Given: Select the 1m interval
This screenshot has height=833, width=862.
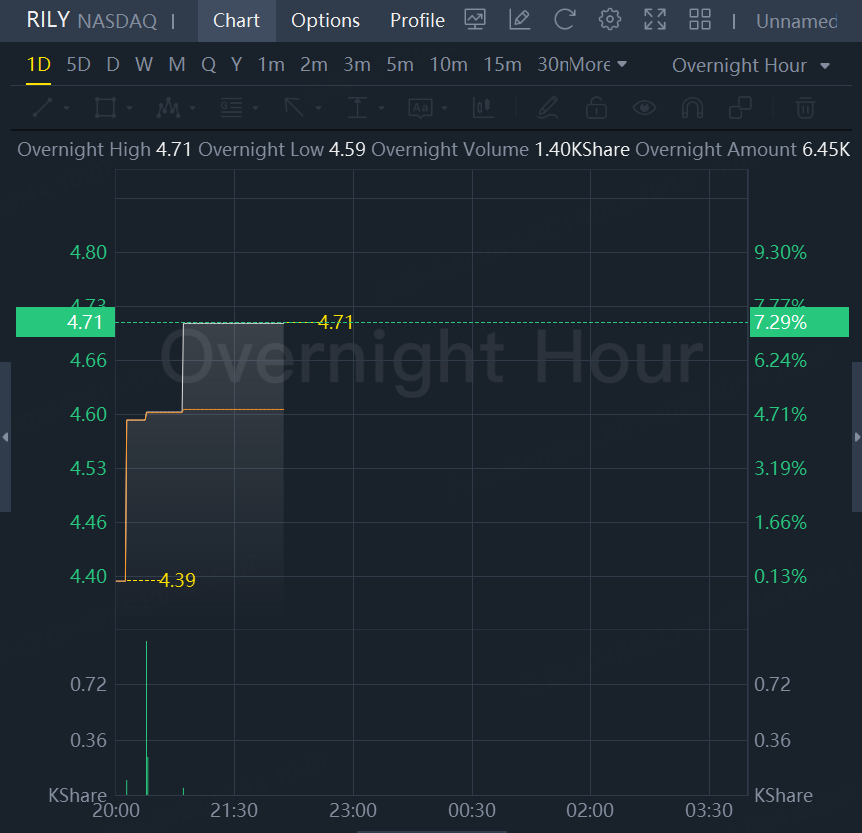Looking at the screenshot, I should click(x=271, y=65).
